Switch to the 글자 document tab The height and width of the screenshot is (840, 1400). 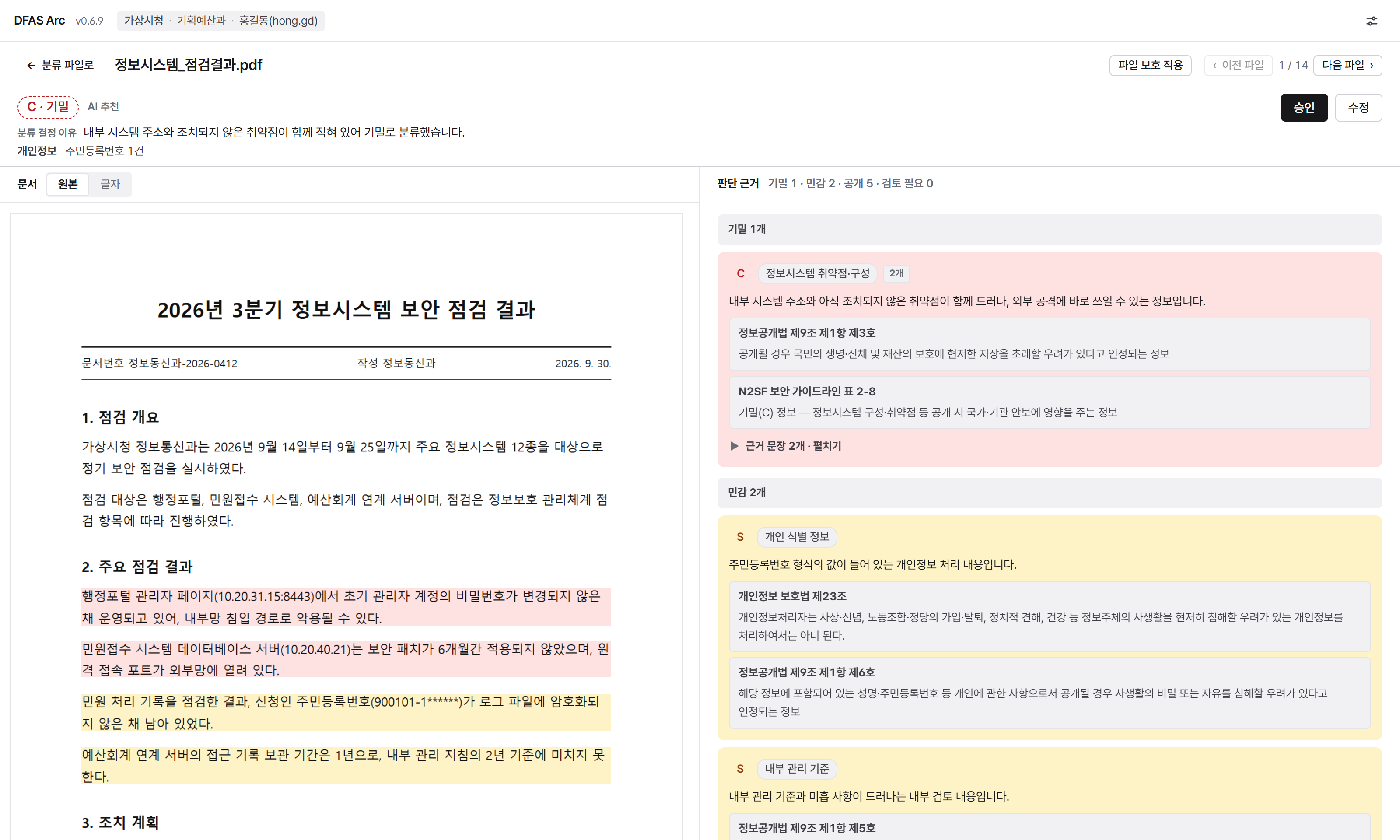tap(110, 184)
